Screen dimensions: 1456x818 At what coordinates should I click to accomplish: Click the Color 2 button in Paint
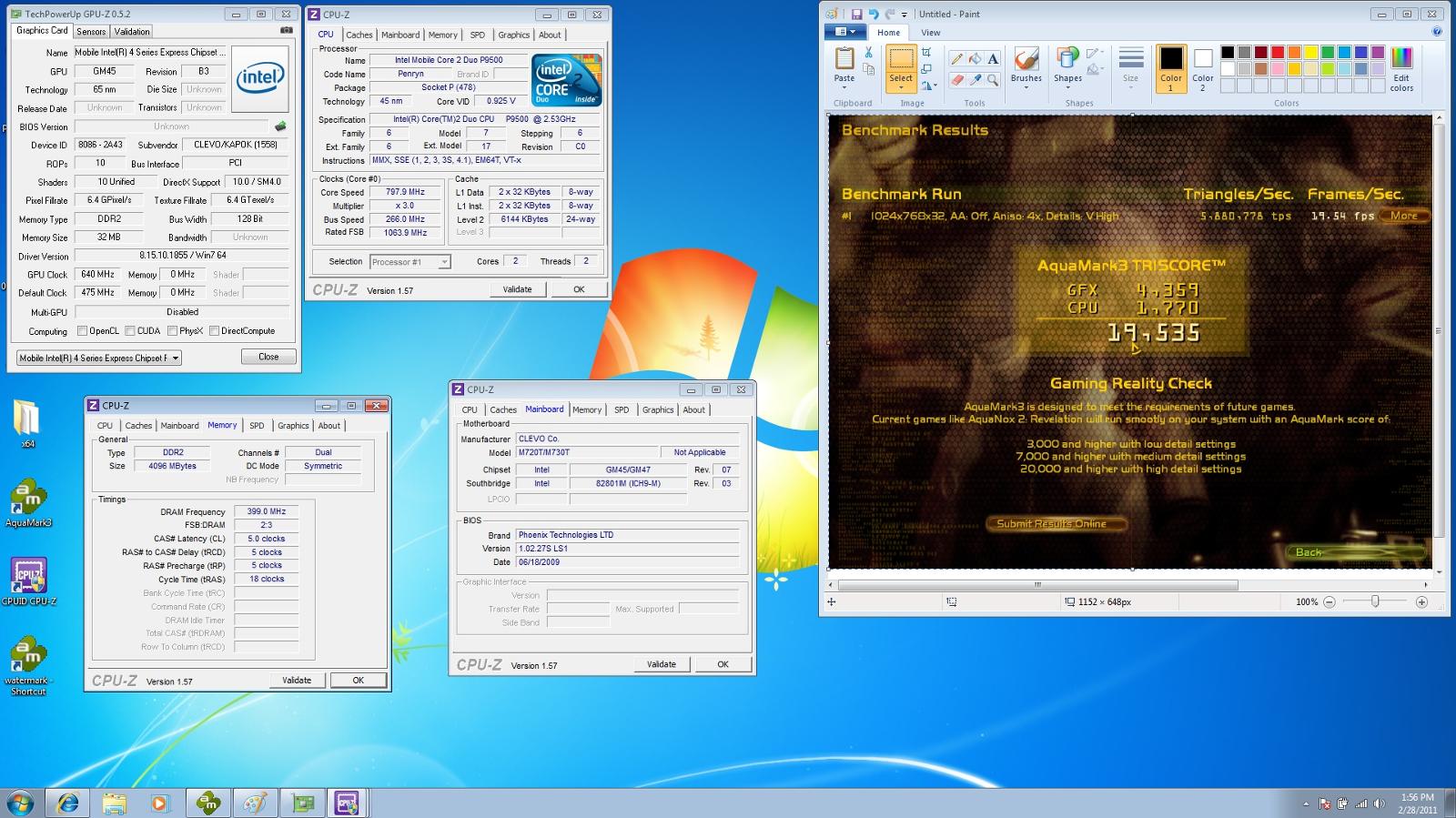point(1203,68)
